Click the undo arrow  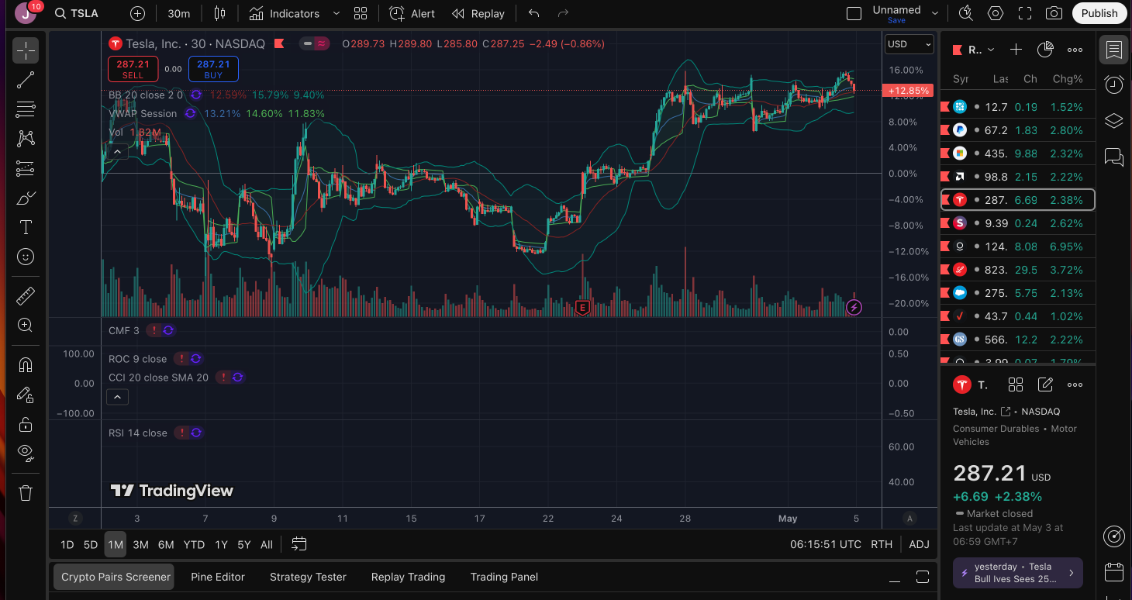534,13
